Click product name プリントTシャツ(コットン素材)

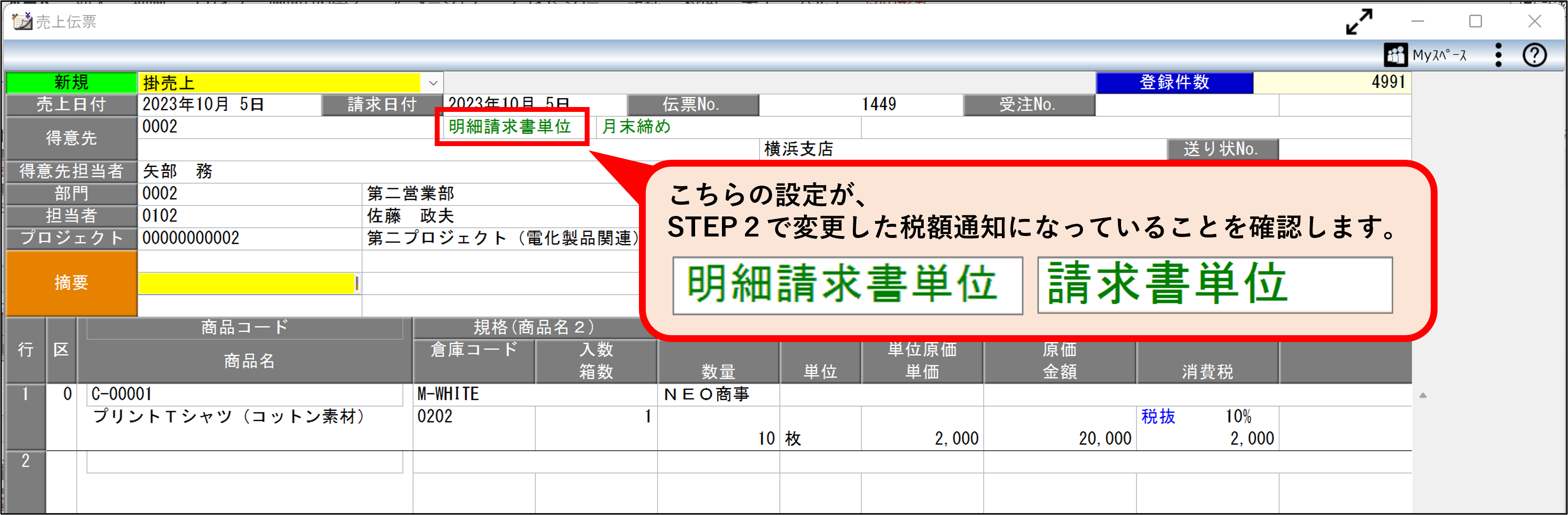[x=229, y=417]
